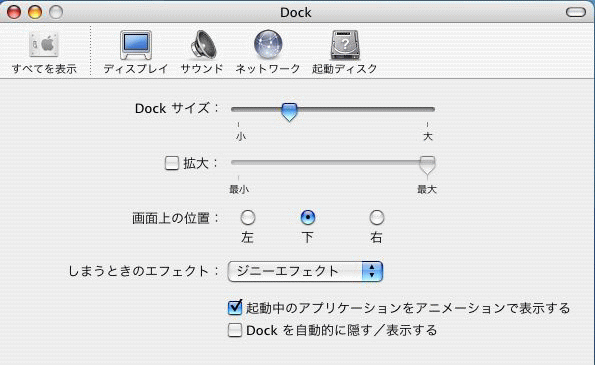Select the 右 (right) position radio button

click(x=376, y=217)
